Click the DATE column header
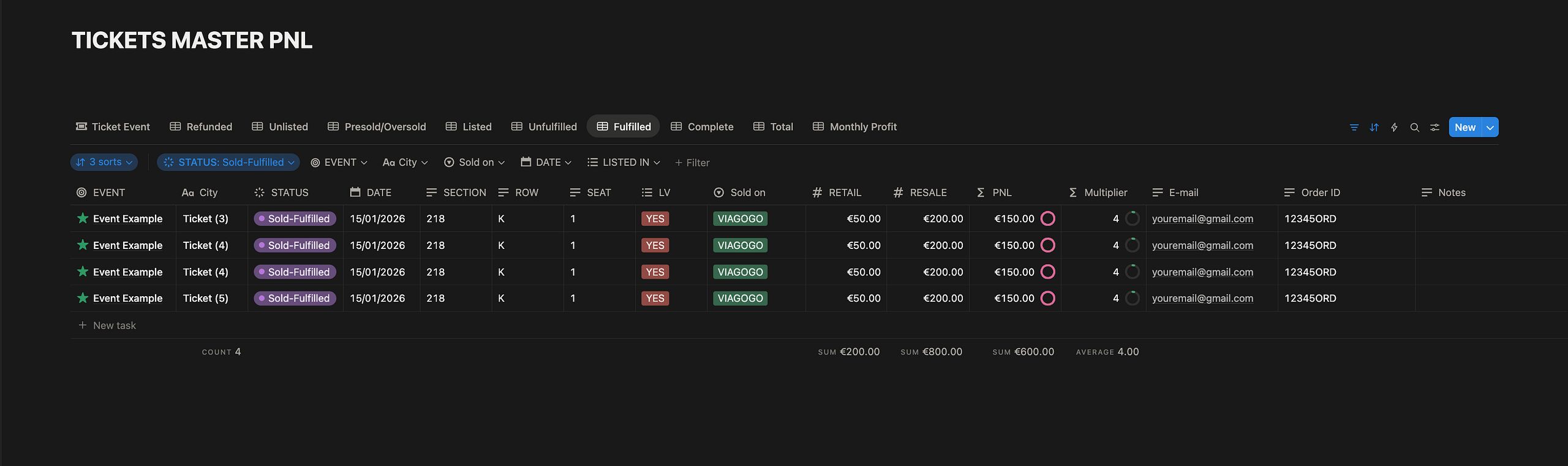Image resolution: width=1568 pixels, height=466 pixels. point(371,193)
